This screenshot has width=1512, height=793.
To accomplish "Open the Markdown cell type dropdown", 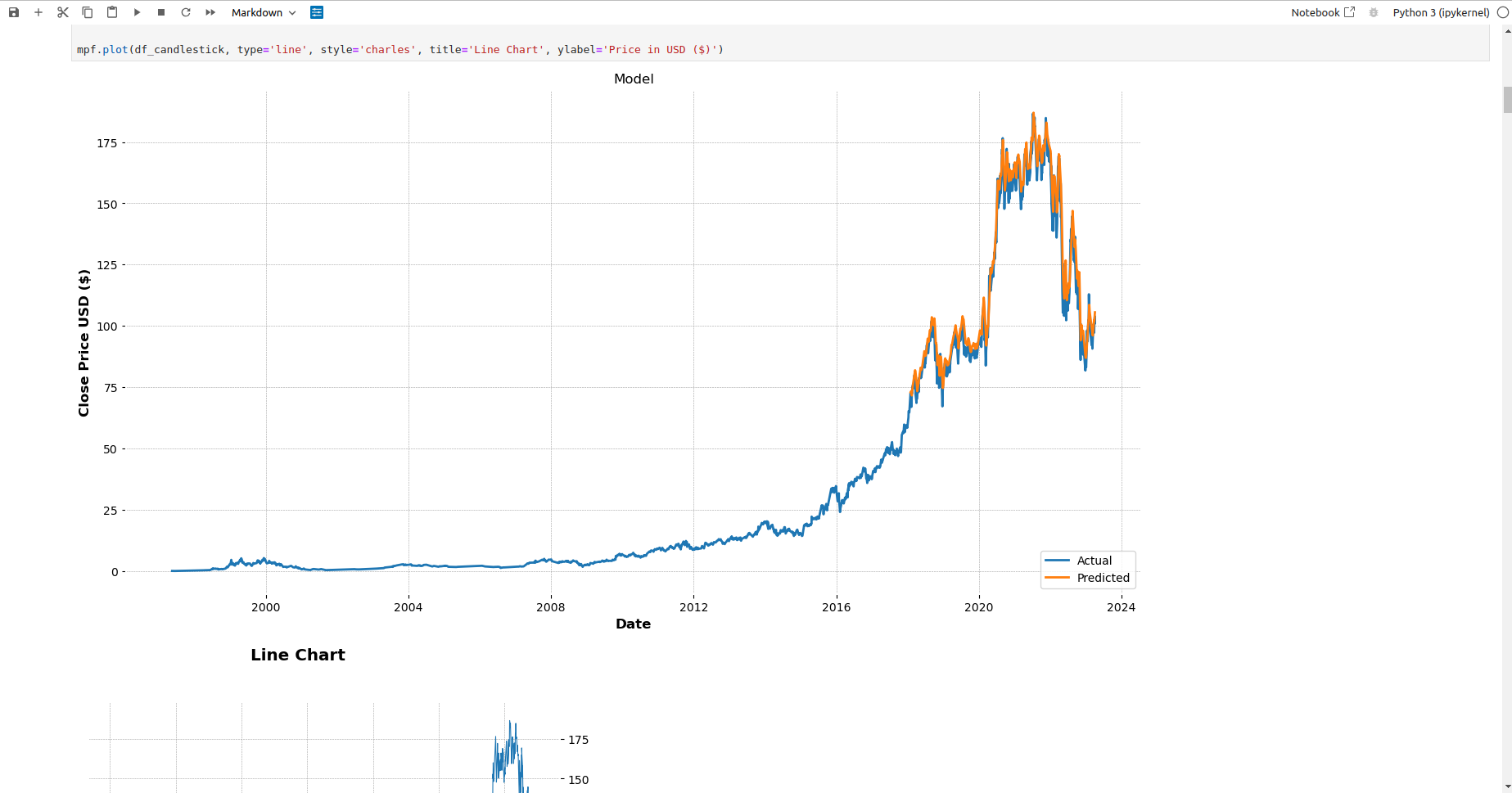I will (x=256, y=12).
